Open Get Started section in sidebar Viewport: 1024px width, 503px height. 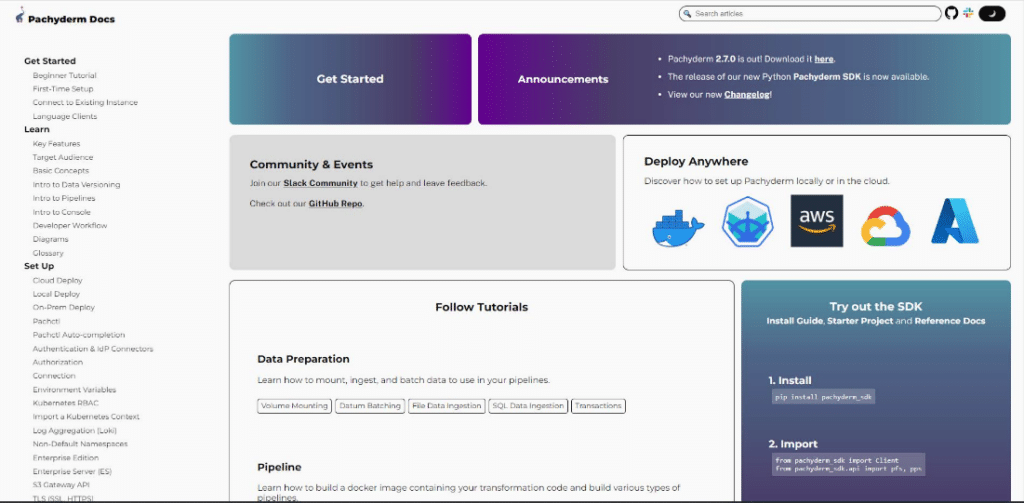point(50,61)
